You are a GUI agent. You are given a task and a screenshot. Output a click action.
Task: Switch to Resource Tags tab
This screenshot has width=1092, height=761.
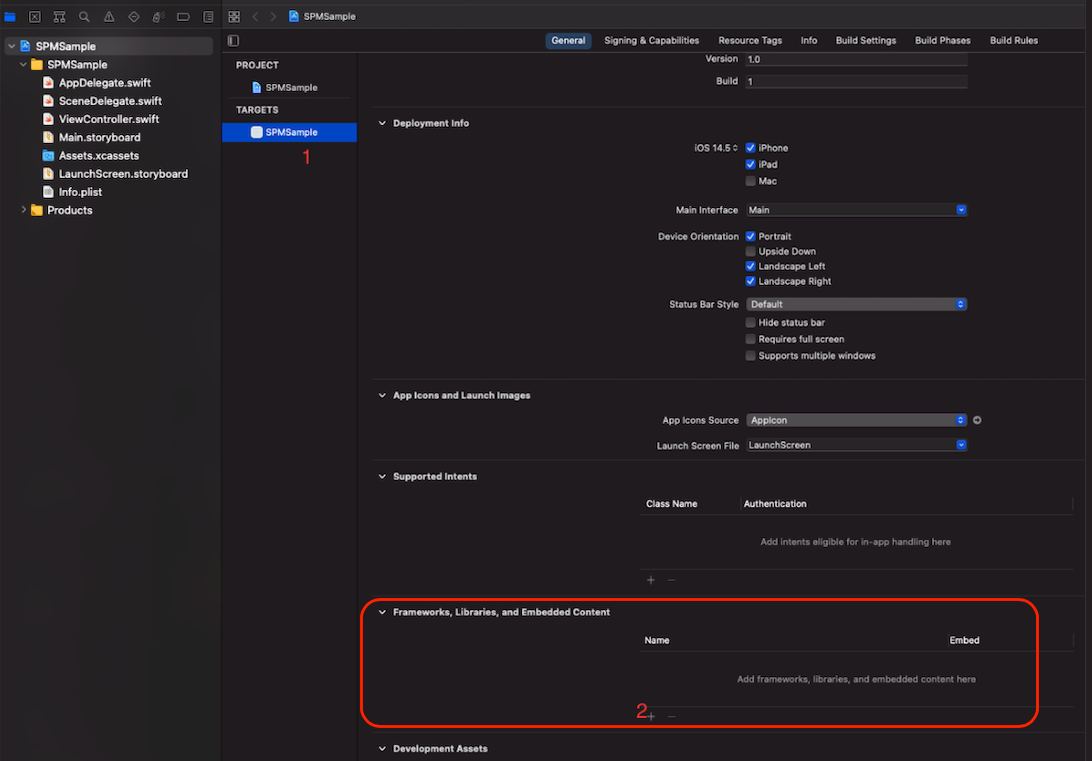coord(750,40)
